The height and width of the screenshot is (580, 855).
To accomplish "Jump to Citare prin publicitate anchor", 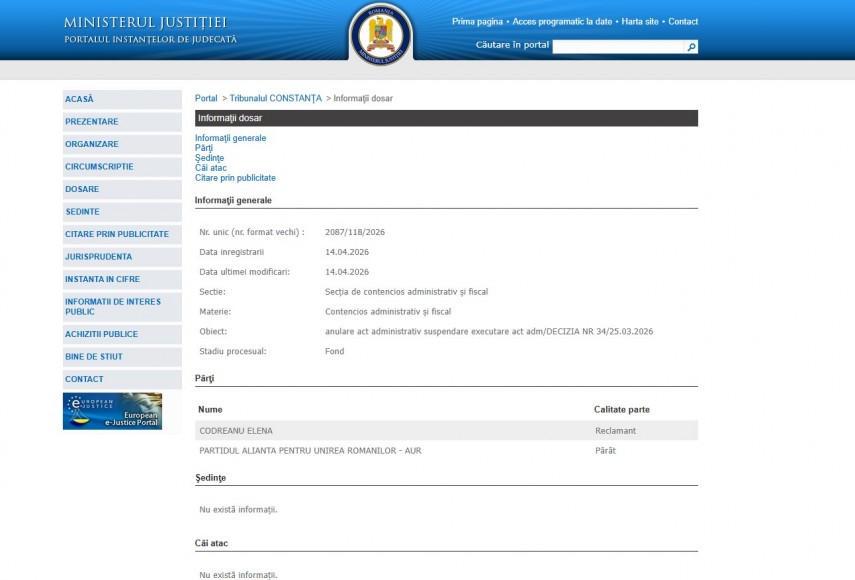I will [235, 178].
